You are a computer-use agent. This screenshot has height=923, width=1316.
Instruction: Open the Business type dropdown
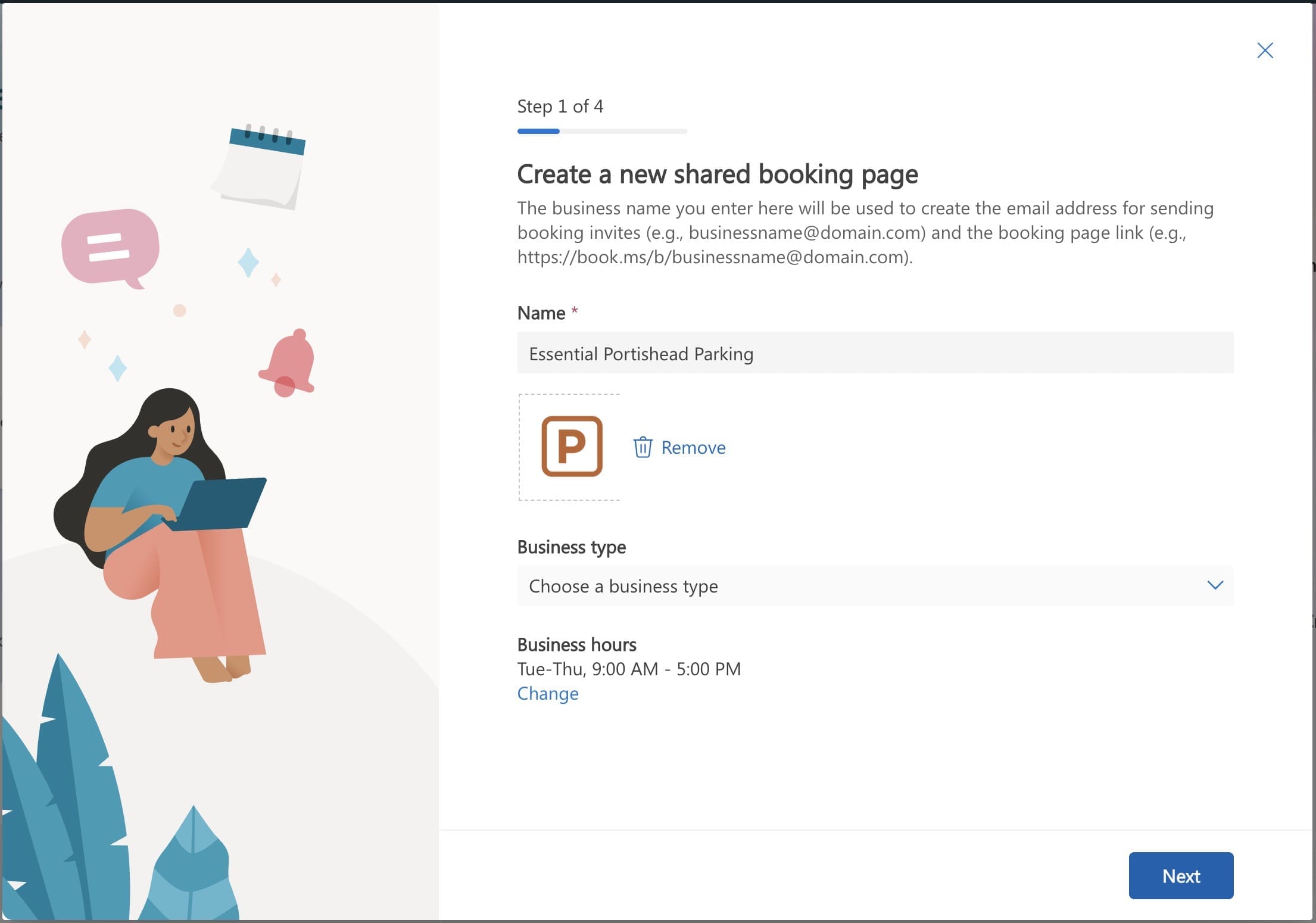[x=874, y=586]
